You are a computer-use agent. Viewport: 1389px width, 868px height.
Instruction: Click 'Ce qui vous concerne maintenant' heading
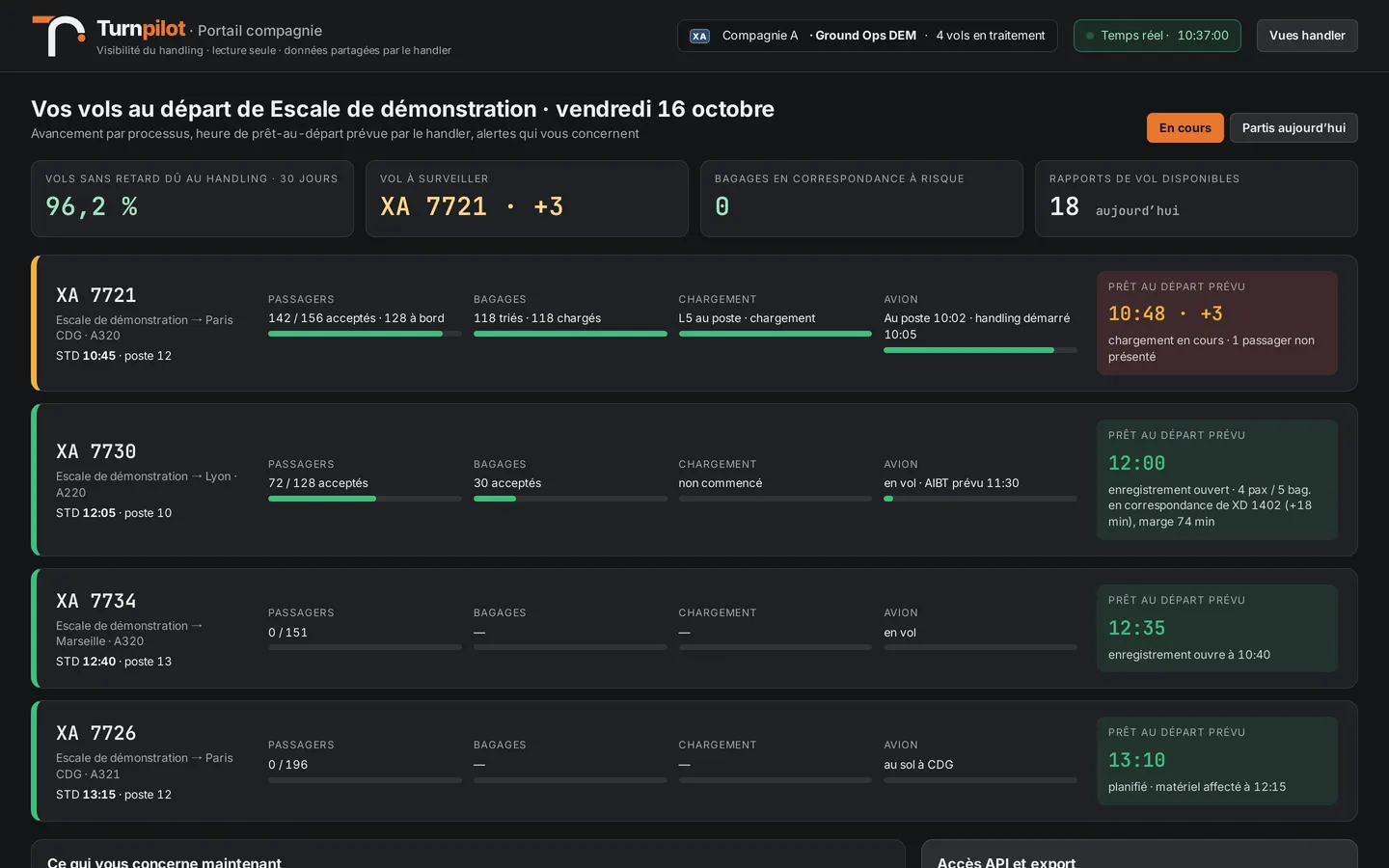tap(164, 862)
